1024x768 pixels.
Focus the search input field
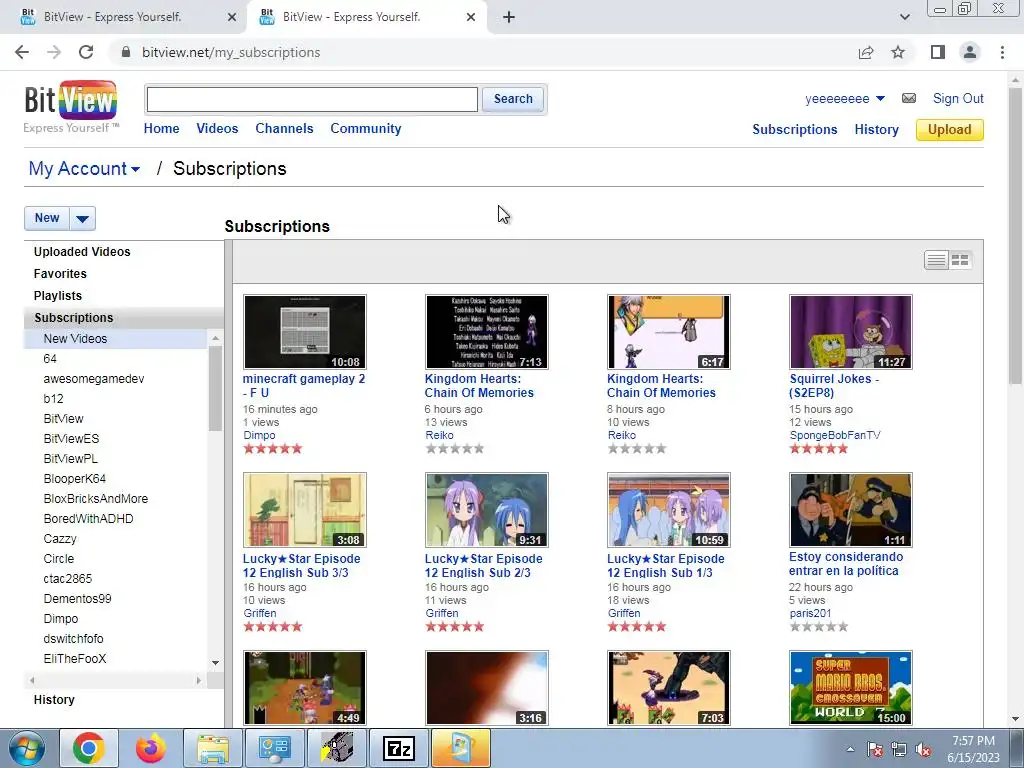[x=312, y=99]
